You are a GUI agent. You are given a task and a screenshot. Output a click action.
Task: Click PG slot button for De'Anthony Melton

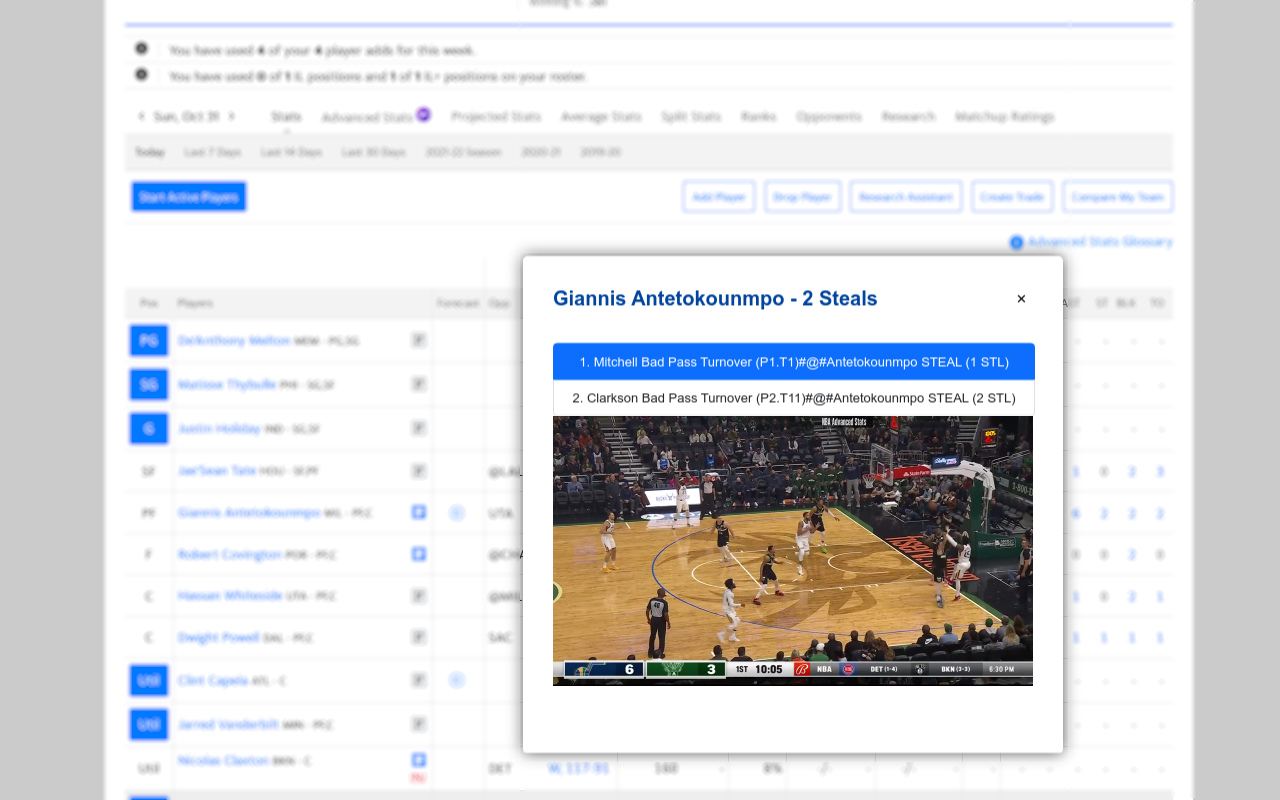[149, 340]
